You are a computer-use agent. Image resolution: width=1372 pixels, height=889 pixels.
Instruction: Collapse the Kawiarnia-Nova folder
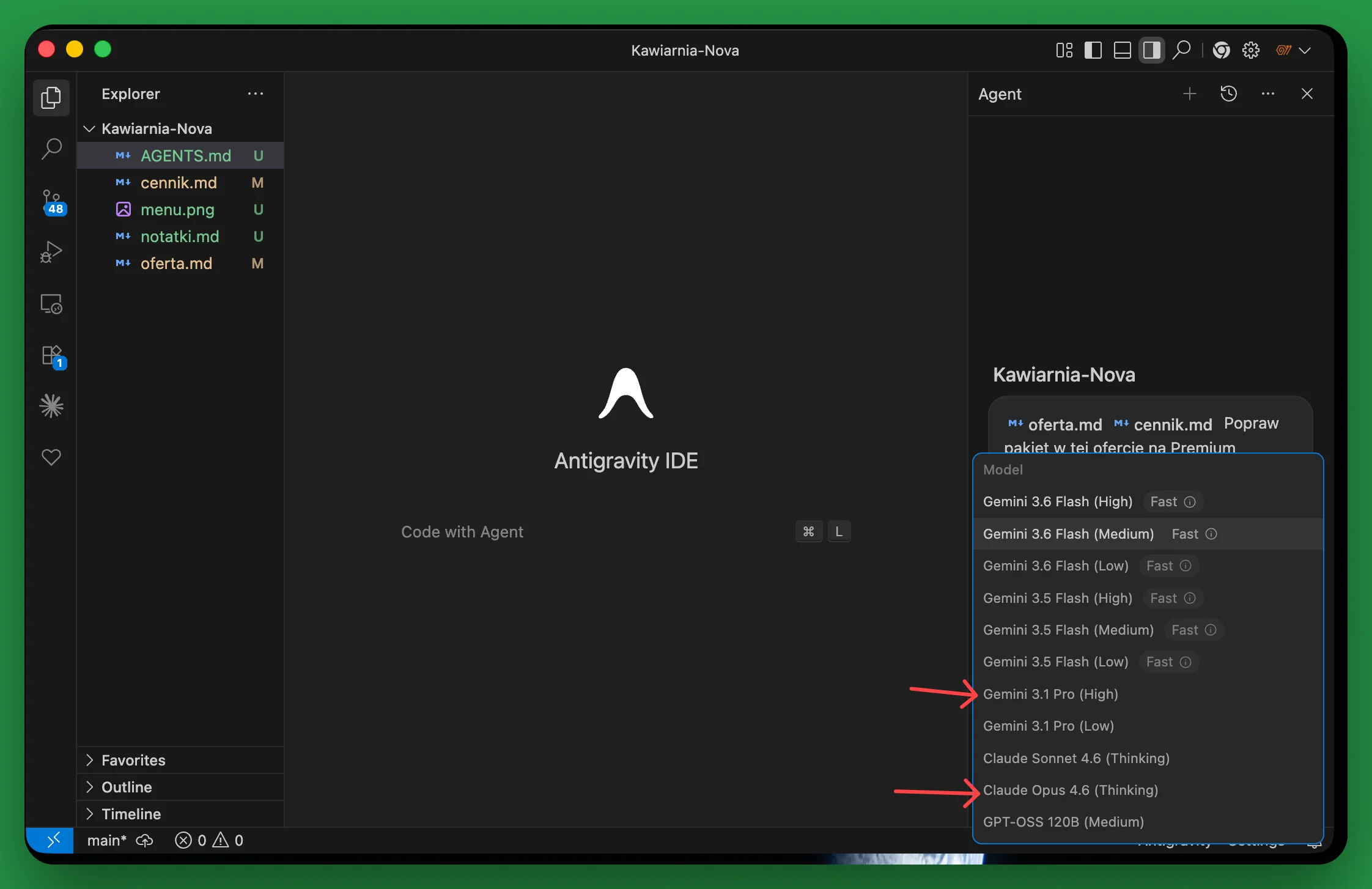click(180, 128)
